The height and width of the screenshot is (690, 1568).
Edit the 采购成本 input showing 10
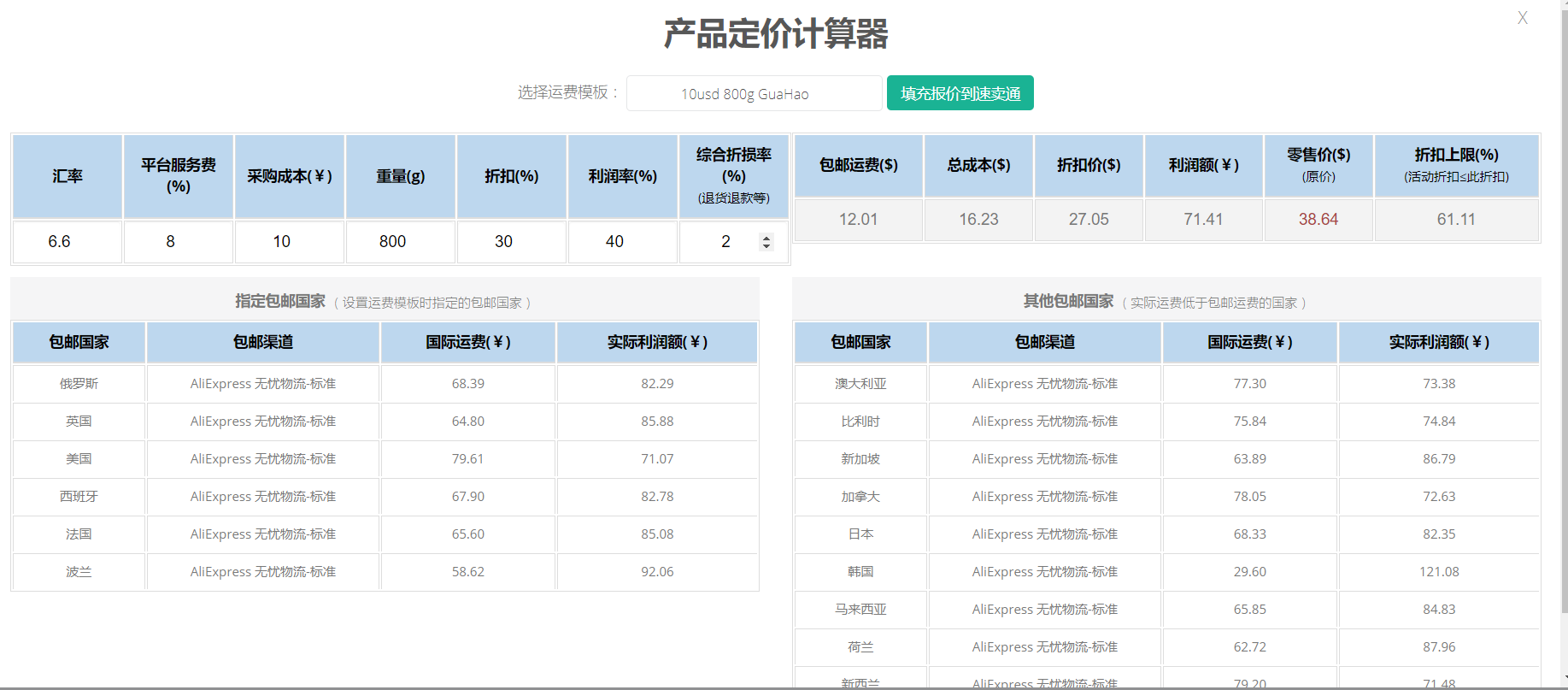tap(290, 242)
